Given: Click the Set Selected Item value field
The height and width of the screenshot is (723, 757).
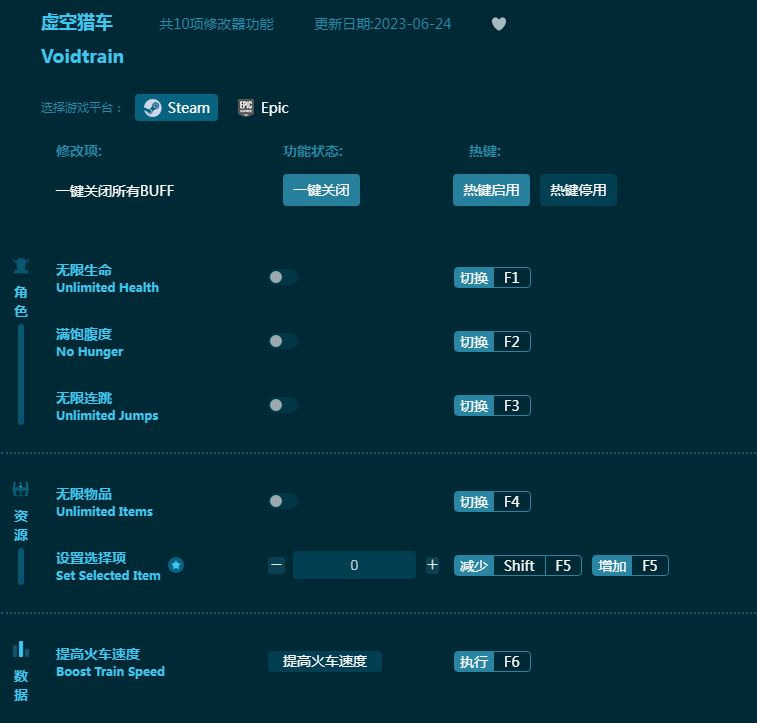Looking at the screenshot, I should tap(354, 565).
